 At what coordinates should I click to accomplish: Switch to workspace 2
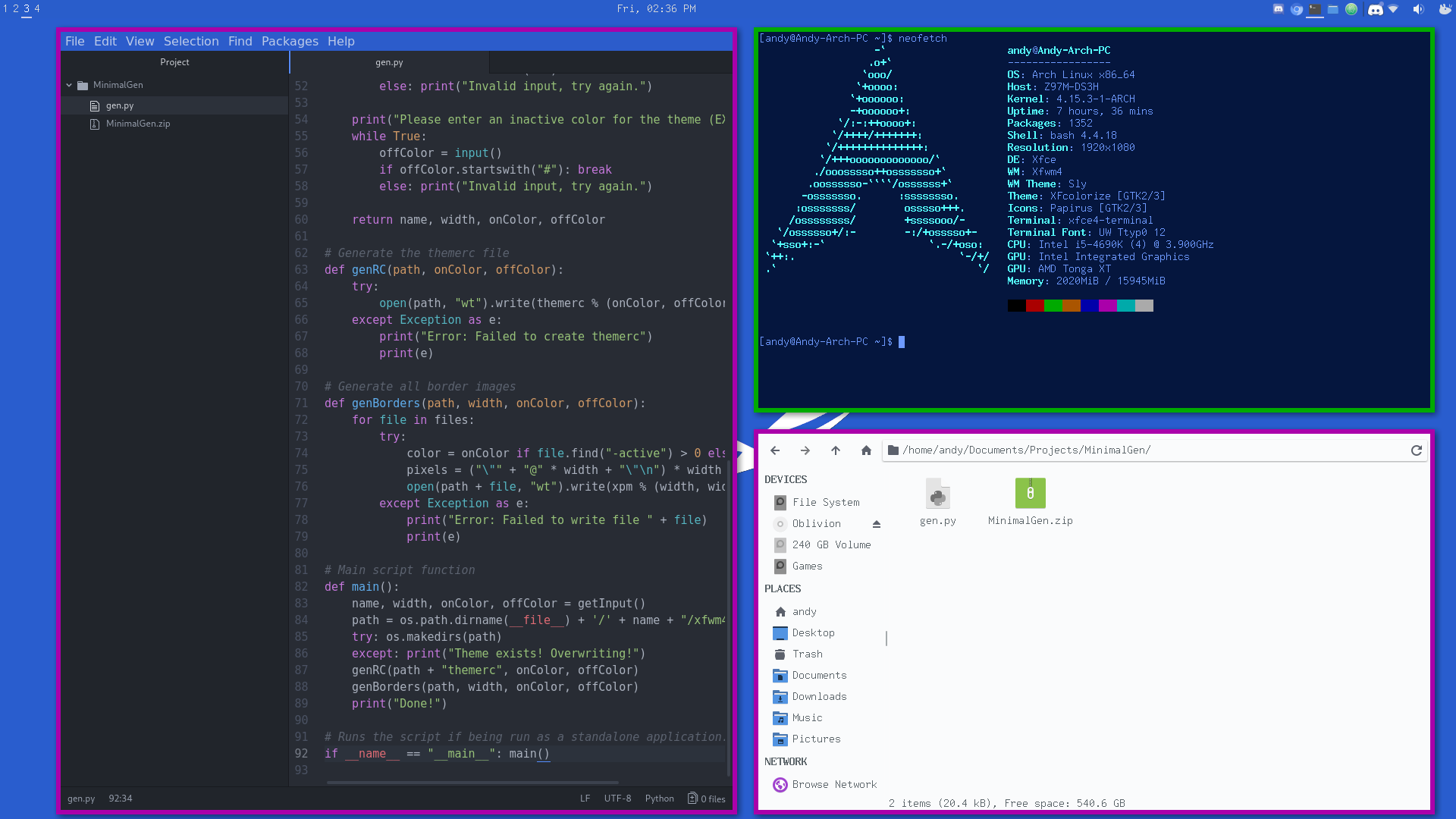click(x=16, y=8)
